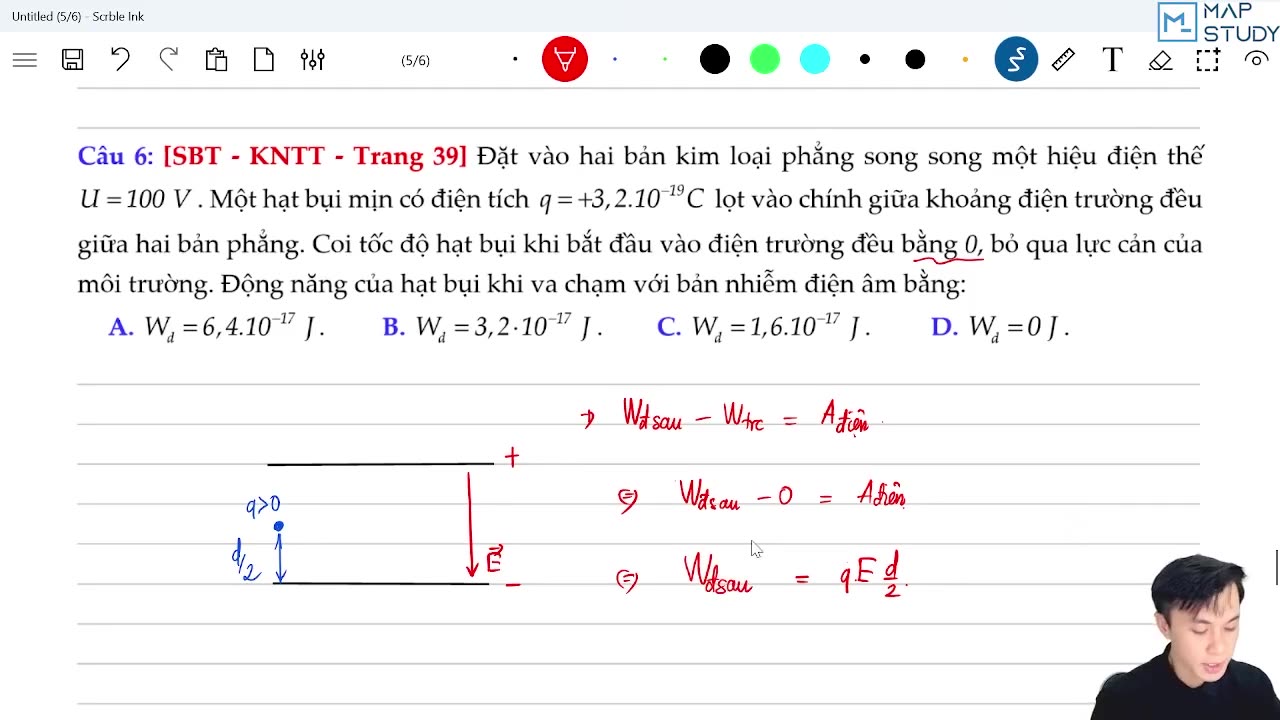Screen dimensions: 1280x720
Task: Click the '[SBT - KNTT - Trang 39]' label
Action: pyautogui.click(x=315, y=156)
